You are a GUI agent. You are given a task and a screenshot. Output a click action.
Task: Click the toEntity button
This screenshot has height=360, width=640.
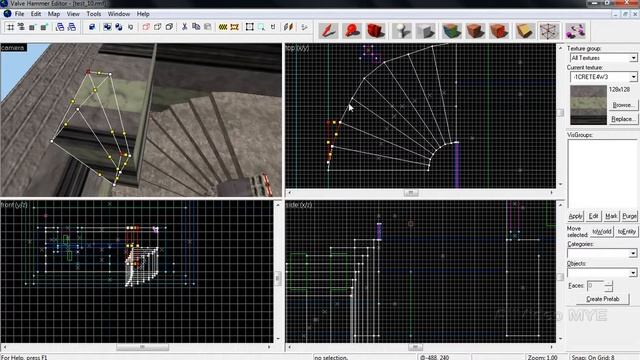click(x=626, y=232)
